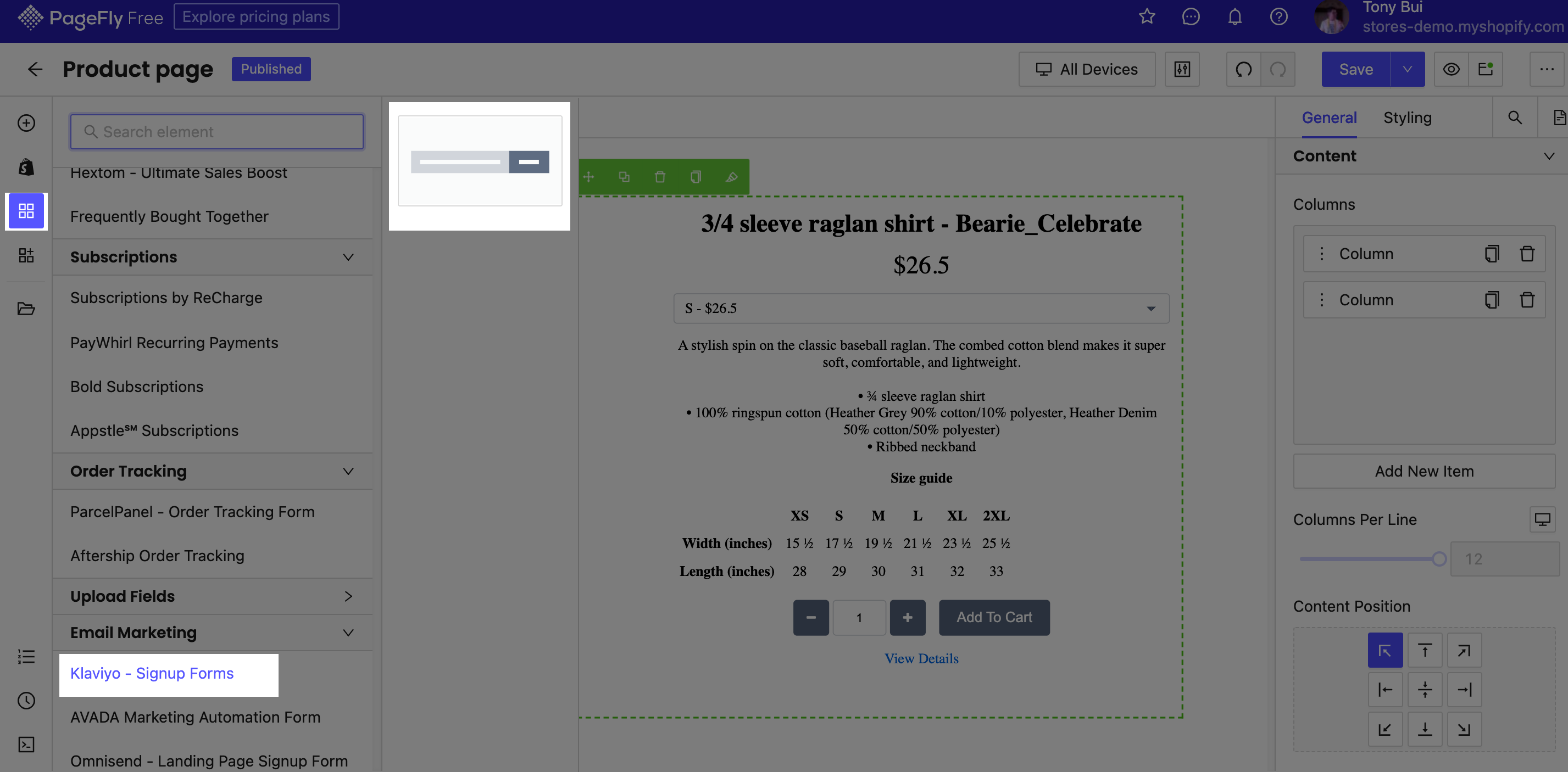Select Klaviyo - Signup Forms element
Screen dimensions: 1568x772
(152, 674)
